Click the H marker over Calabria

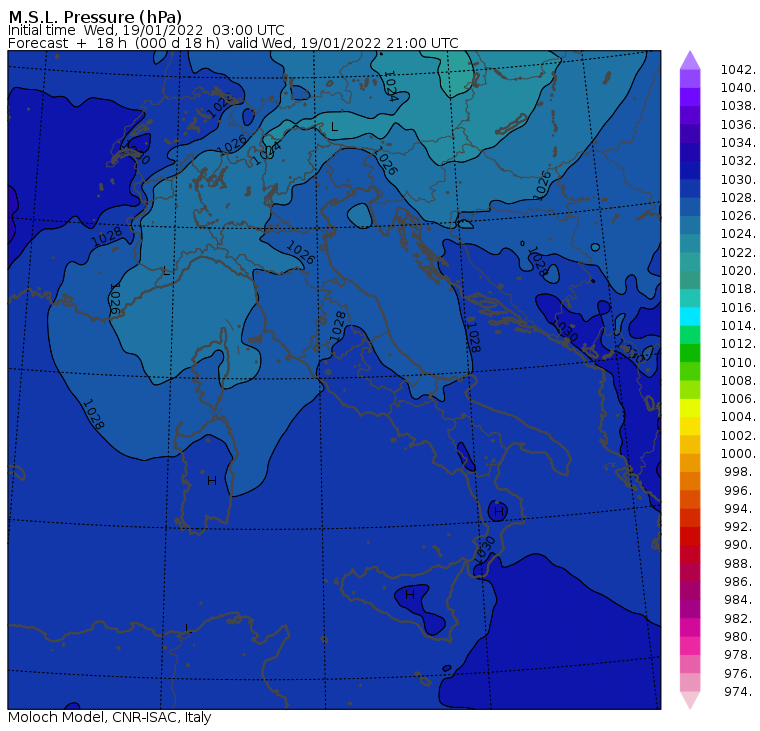click(499, 511)
